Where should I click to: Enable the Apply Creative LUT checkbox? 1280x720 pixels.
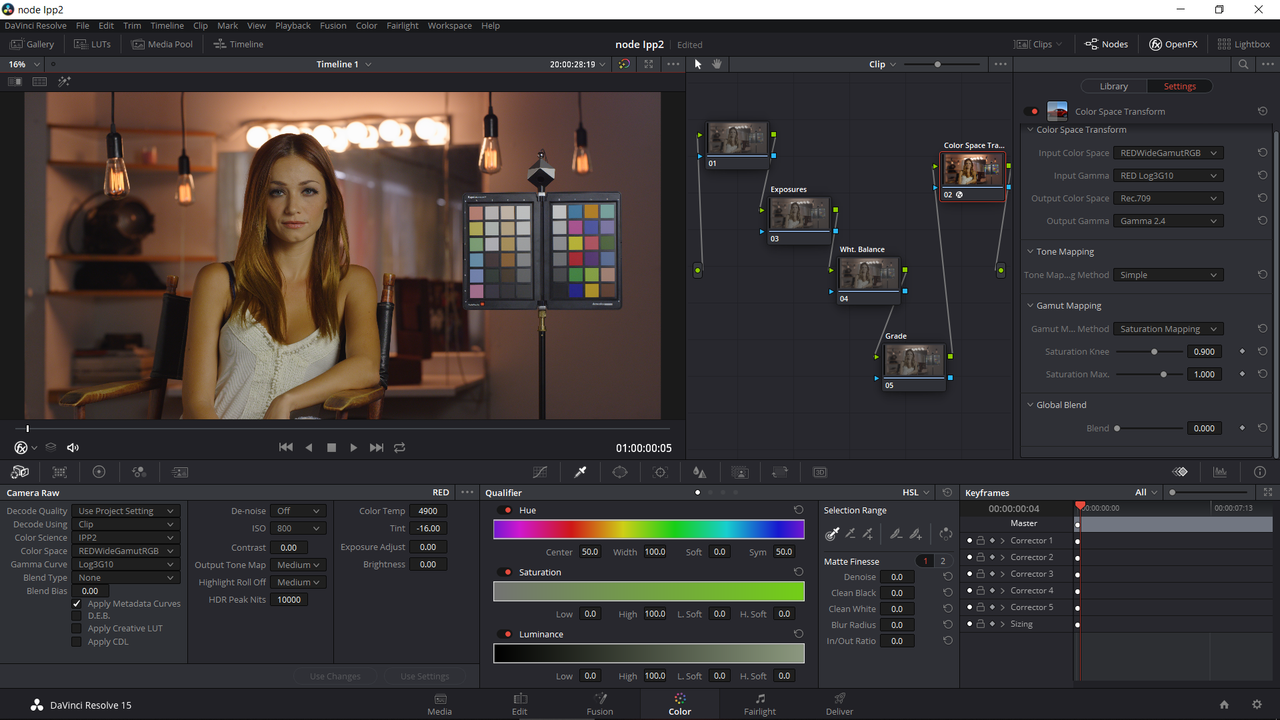[76, 629]
